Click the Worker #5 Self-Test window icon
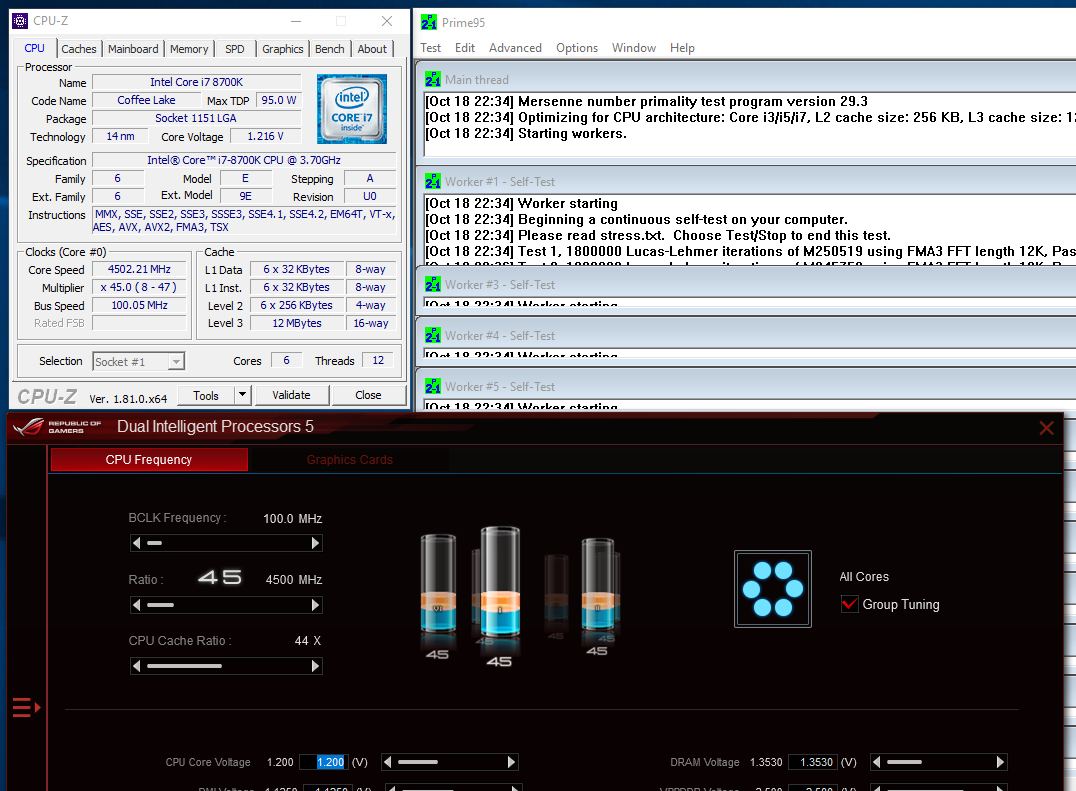 point(432,386)
